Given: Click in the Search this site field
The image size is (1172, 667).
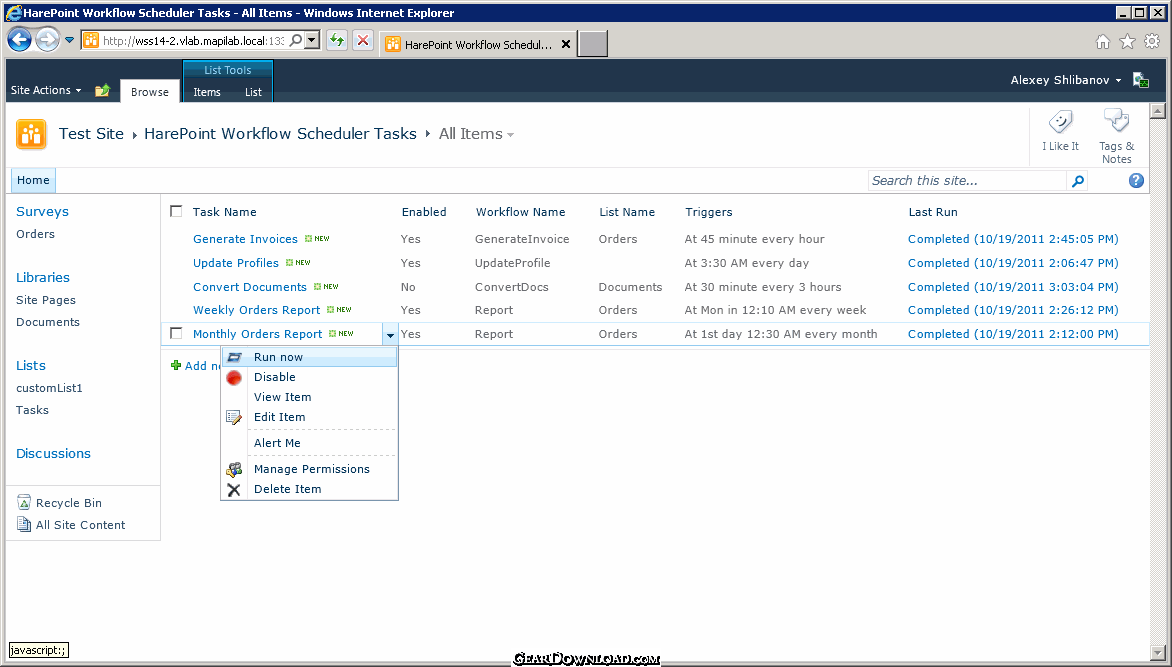Looking at the screenshot, I should pos(967,181).
